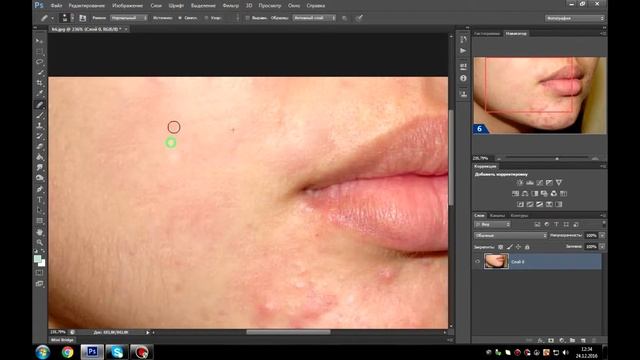
Task: Open the Файл menu
Action: (x=56, y=6)
